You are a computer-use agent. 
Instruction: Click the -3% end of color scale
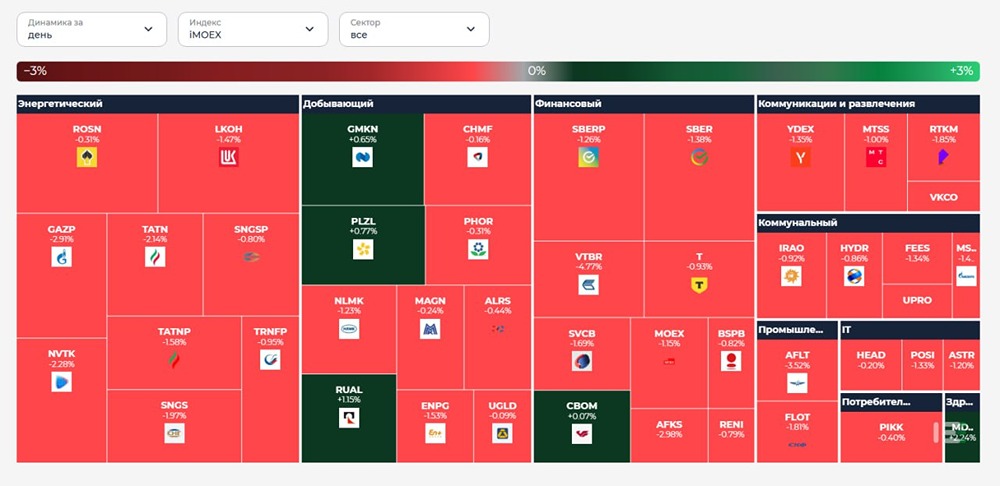35,71
